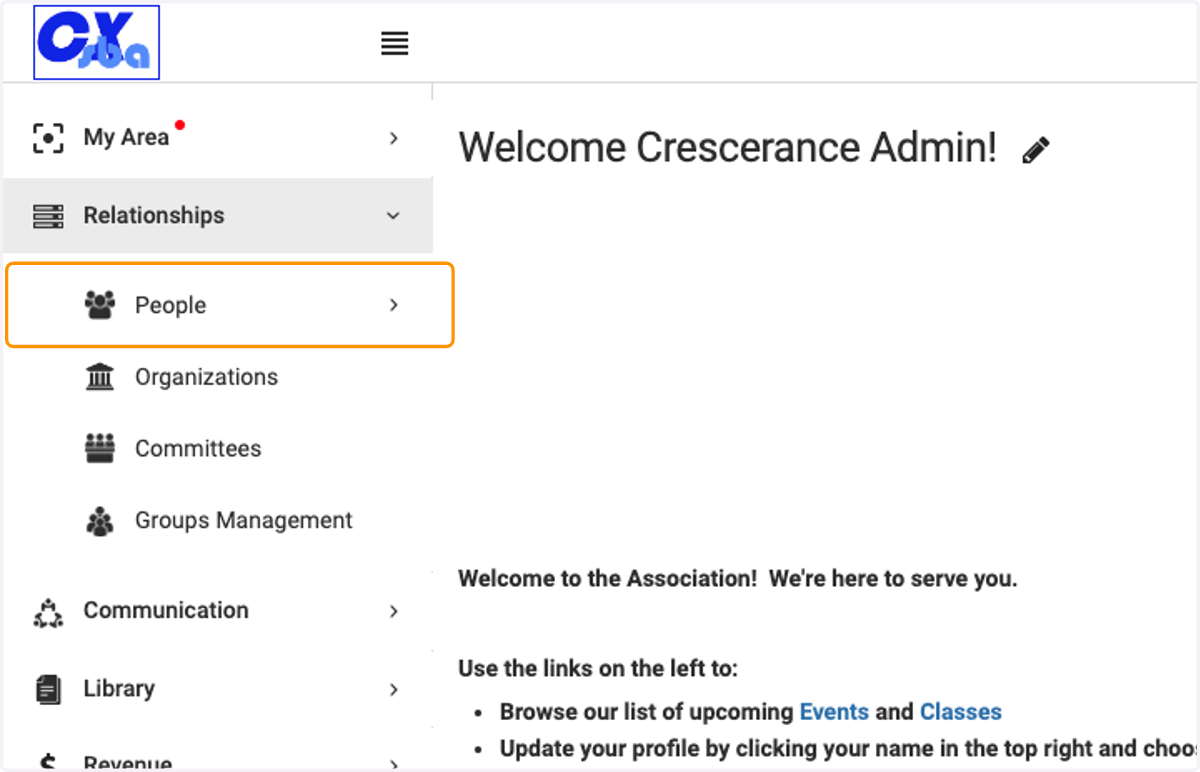Expand My Area with its chevron

point(394,138)
